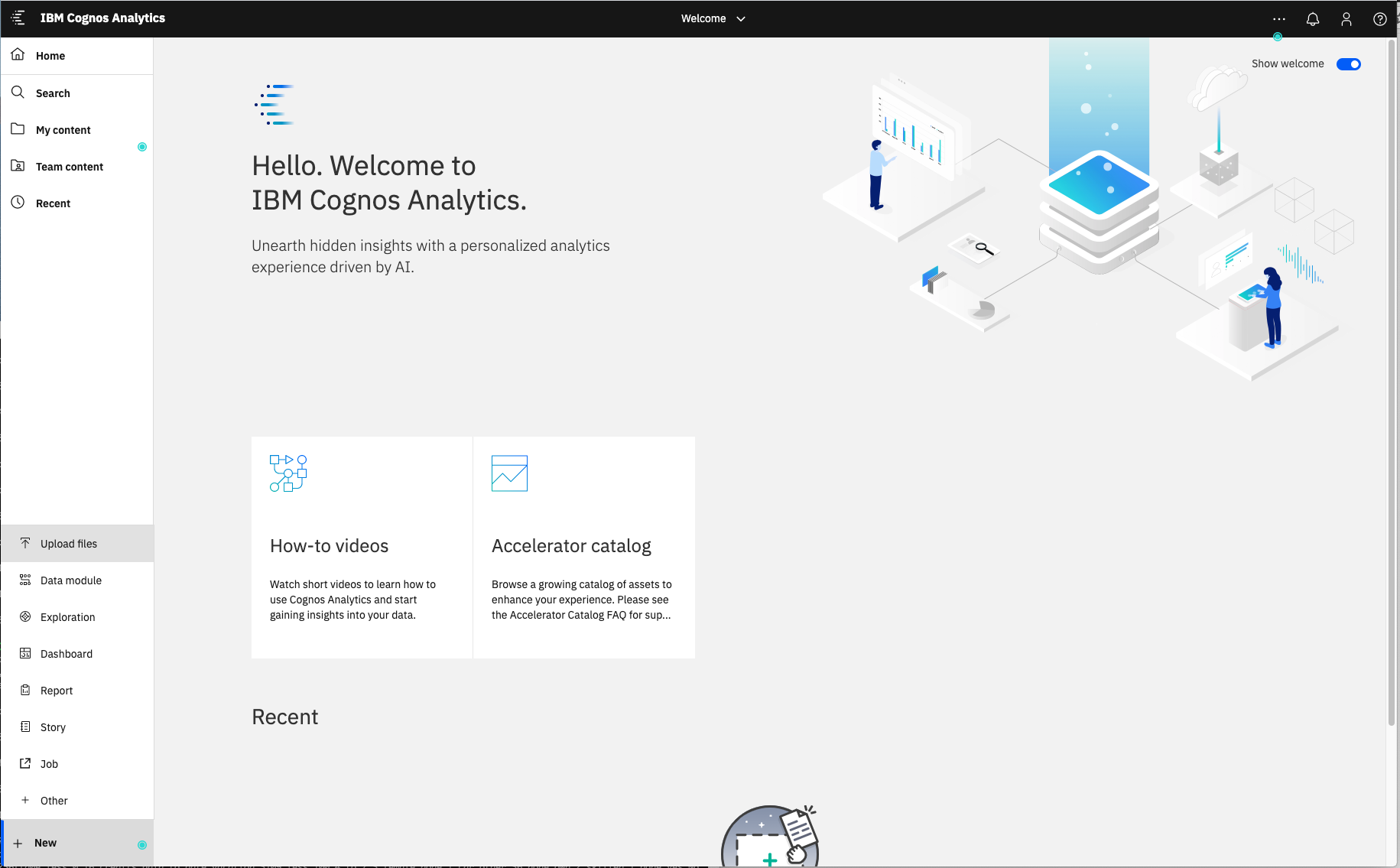Open the How-to videos card title

click(329, 546)
